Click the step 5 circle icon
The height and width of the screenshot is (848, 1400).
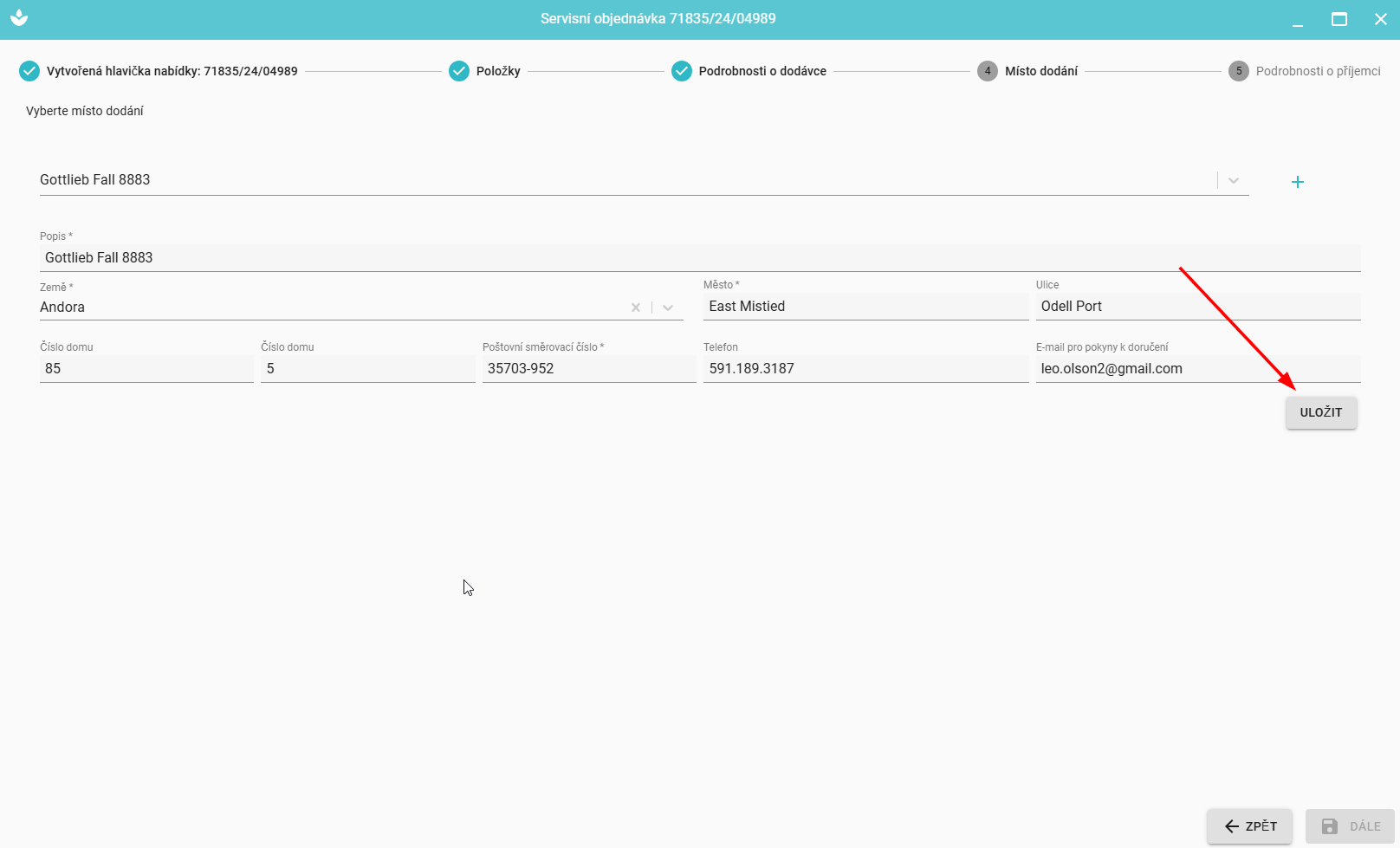click(1239, 71)
